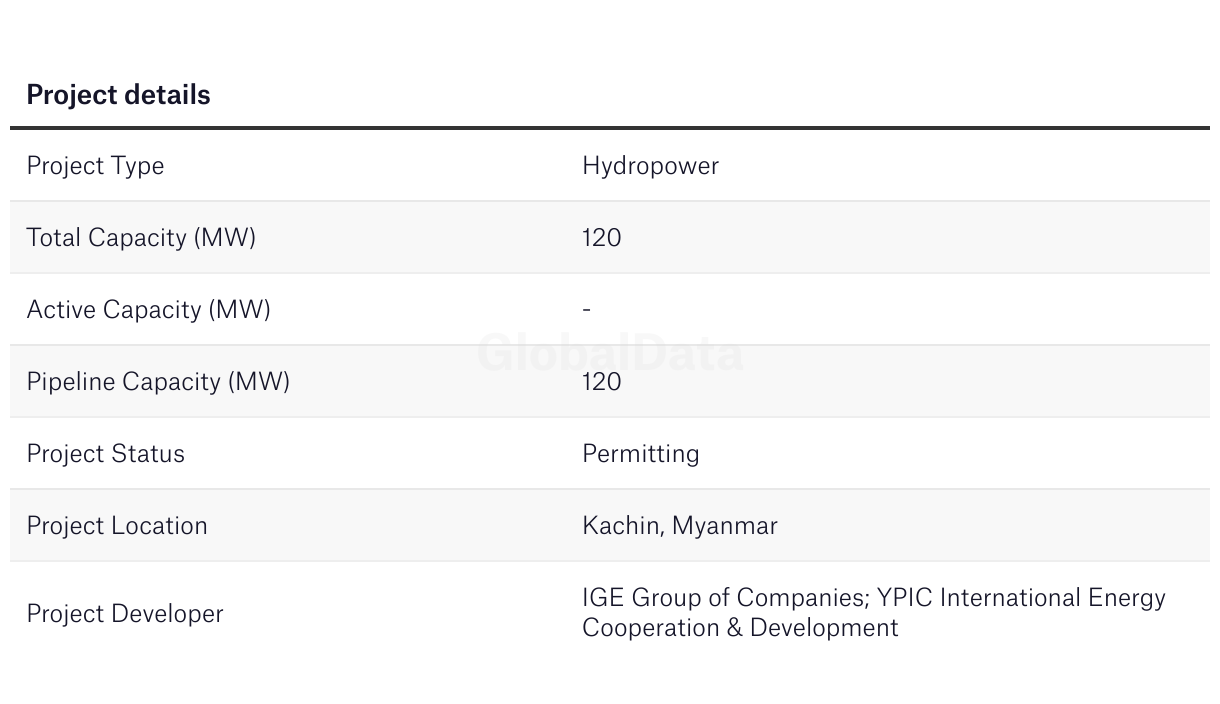Image resolution: width=1220 pixels, height=704 pixels.
Task: Click the Pipeline Capacity value 120
Action: [x=601, y=382]
